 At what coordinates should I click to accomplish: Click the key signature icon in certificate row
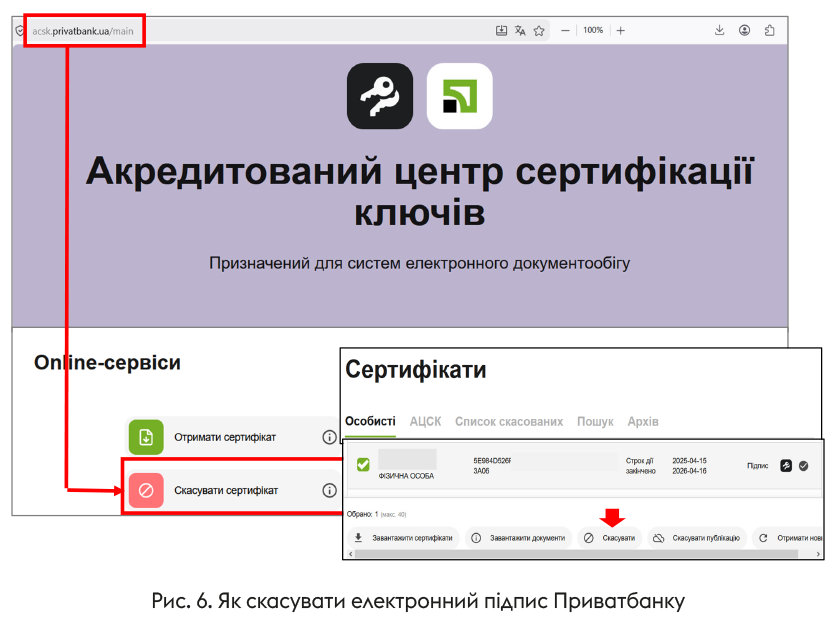coord(786,466)
